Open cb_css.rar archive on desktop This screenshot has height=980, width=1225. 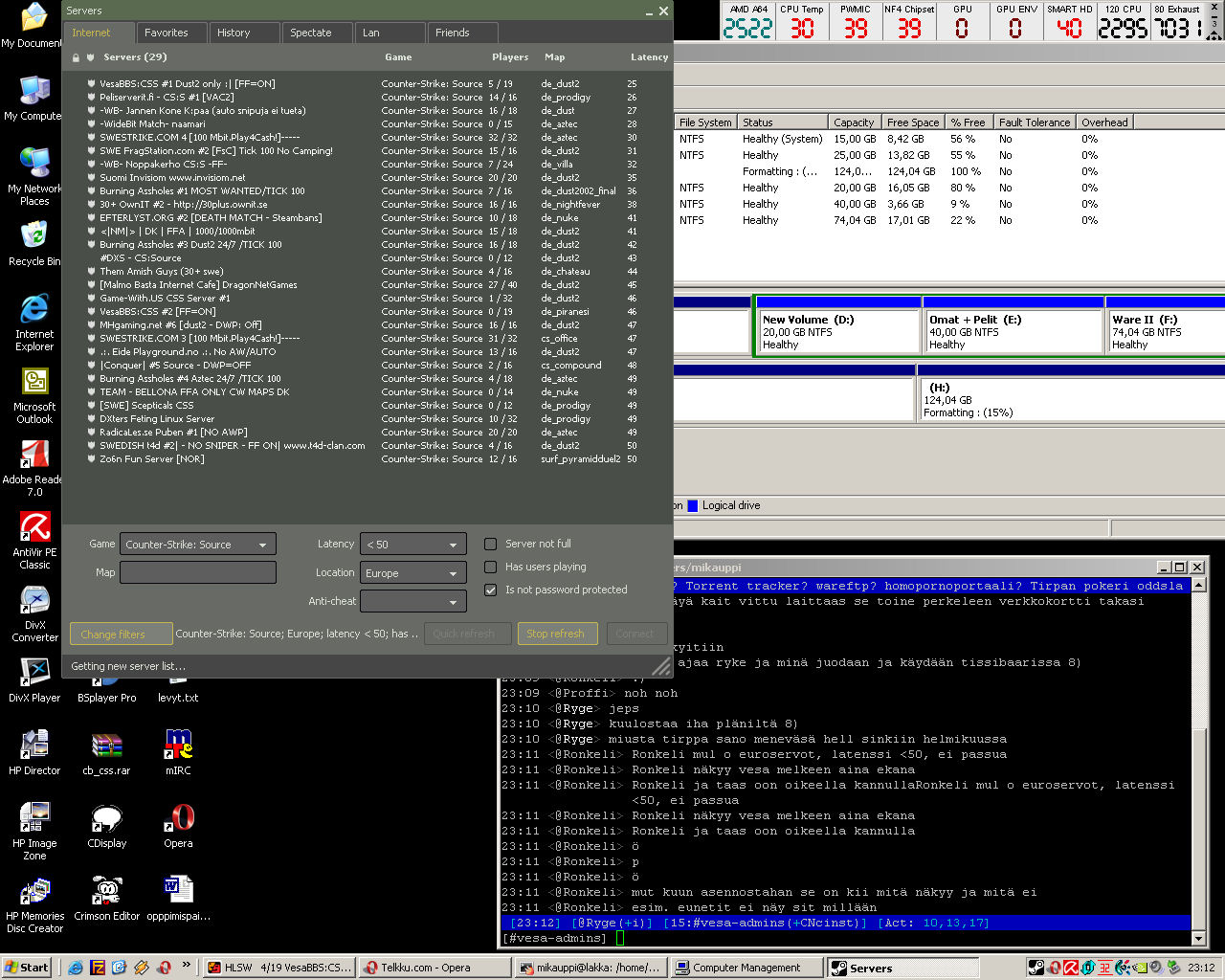tap(106, 753)
